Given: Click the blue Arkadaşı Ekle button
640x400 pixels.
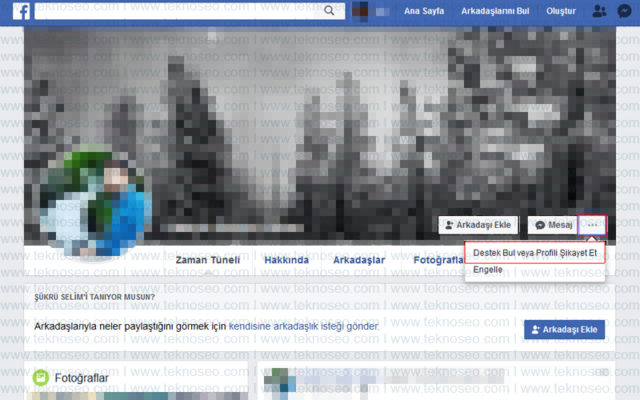Looking at the screenshot, I should 564,329.
